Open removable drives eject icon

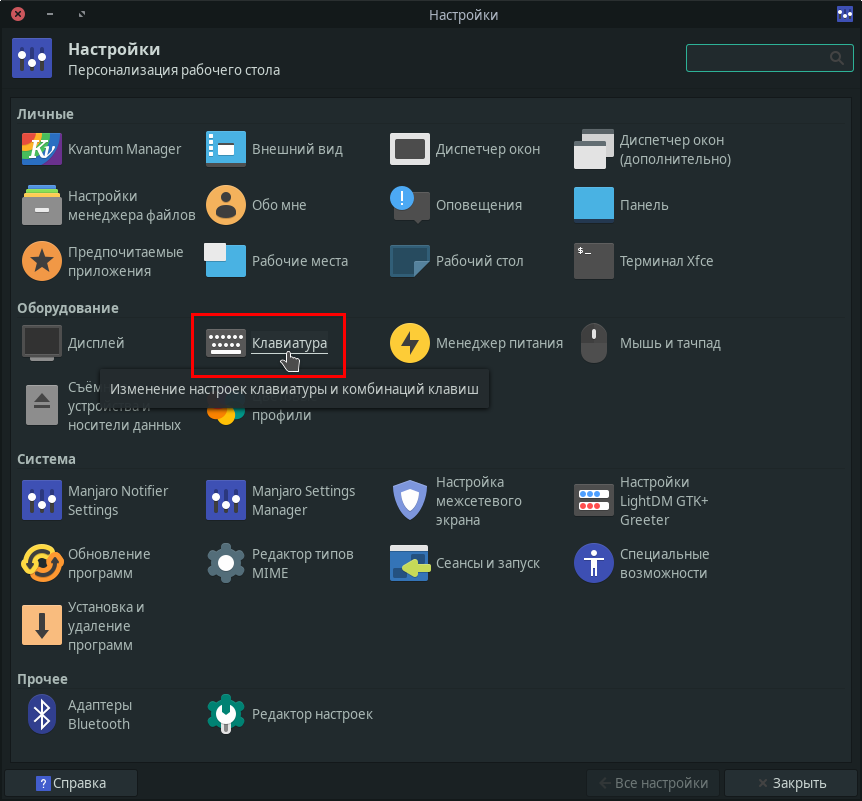point(42,405)
